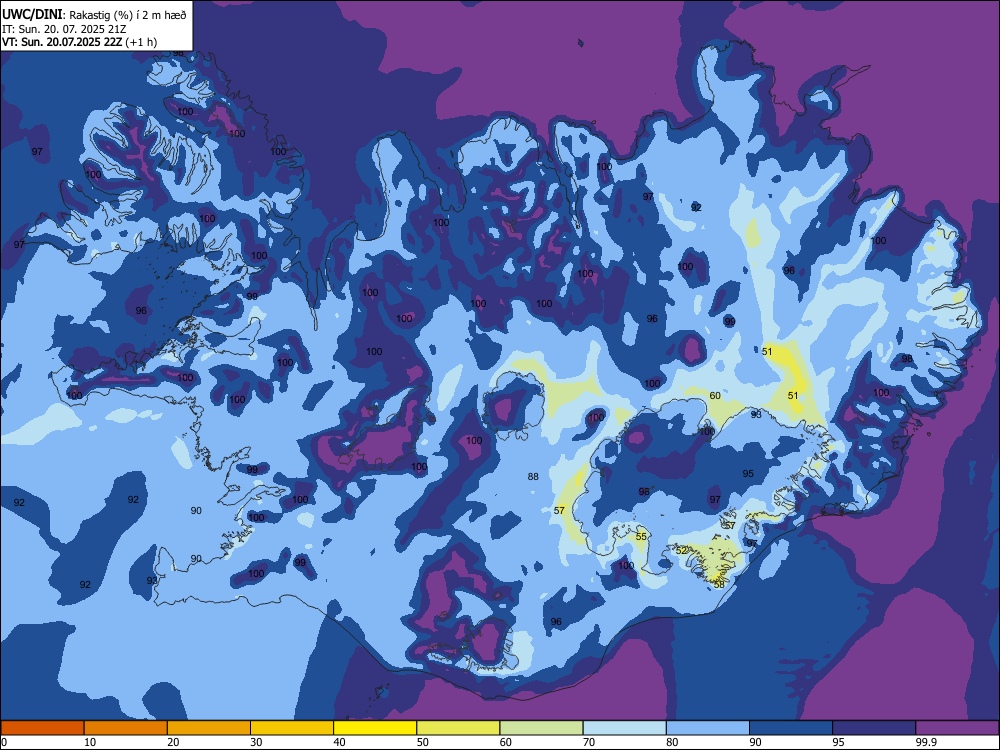Pick the 50–60 pale yellow legend swatch

pos(458,728)
